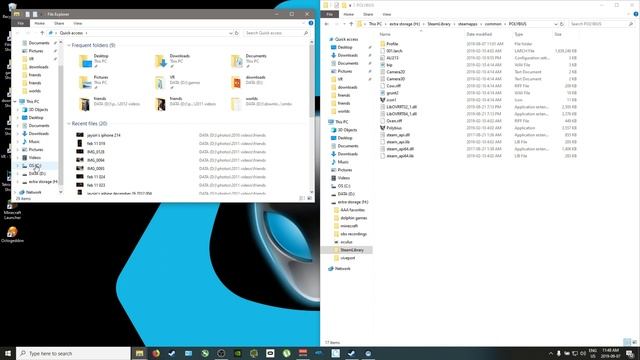This screenshot has height=360, width=640.
Task: Collapse the Recent files group
Action: point(69,123)
